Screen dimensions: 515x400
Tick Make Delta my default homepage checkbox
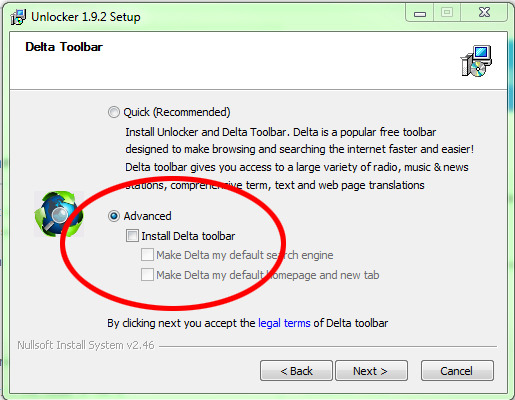click(147, 275)
